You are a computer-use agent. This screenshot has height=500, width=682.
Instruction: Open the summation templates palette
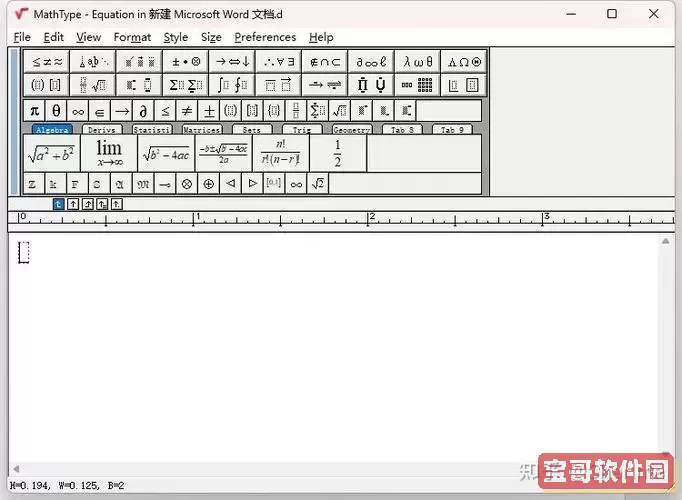[x=186, y=85]
